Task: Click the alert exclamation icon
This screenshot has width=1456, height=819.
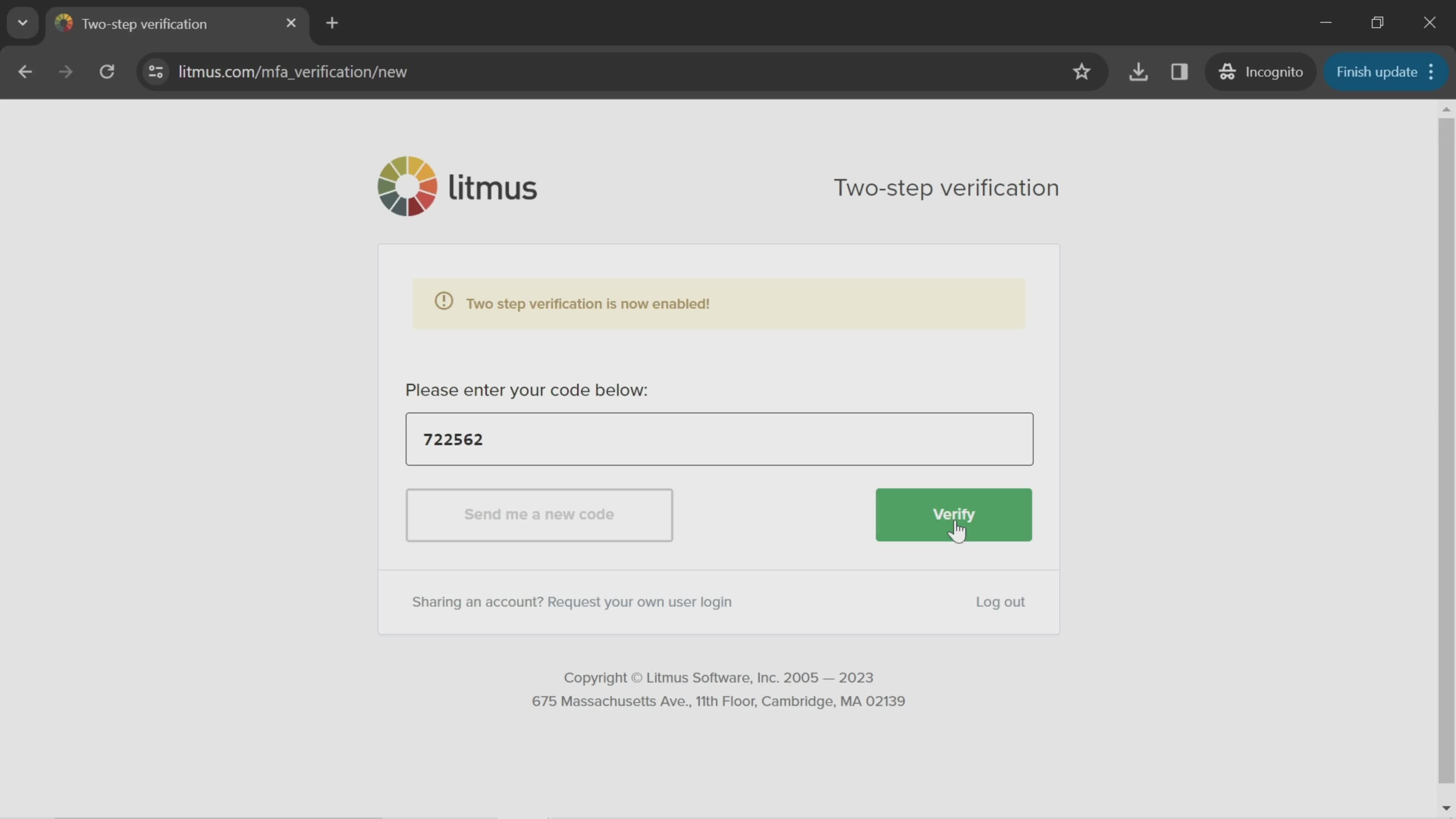Action: [444, 301]
